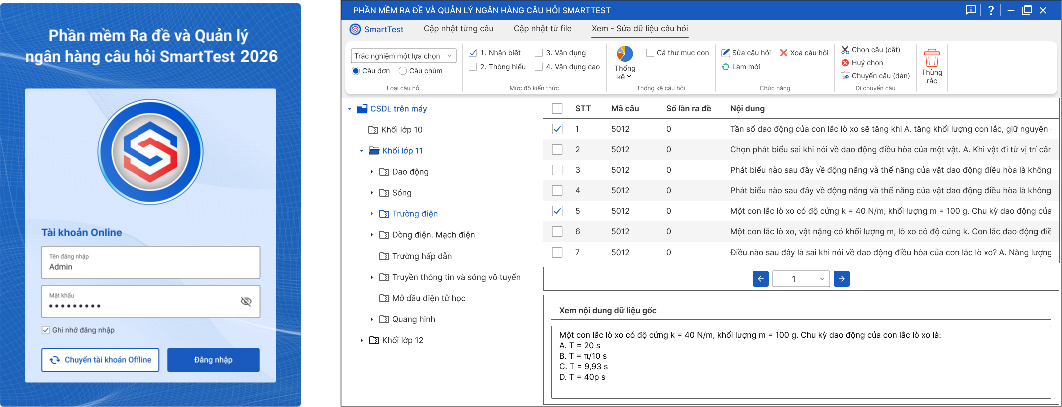
Task: Click the Thùng rác trash bin icon
Action: pyautogui.click(x=932, y=59)
